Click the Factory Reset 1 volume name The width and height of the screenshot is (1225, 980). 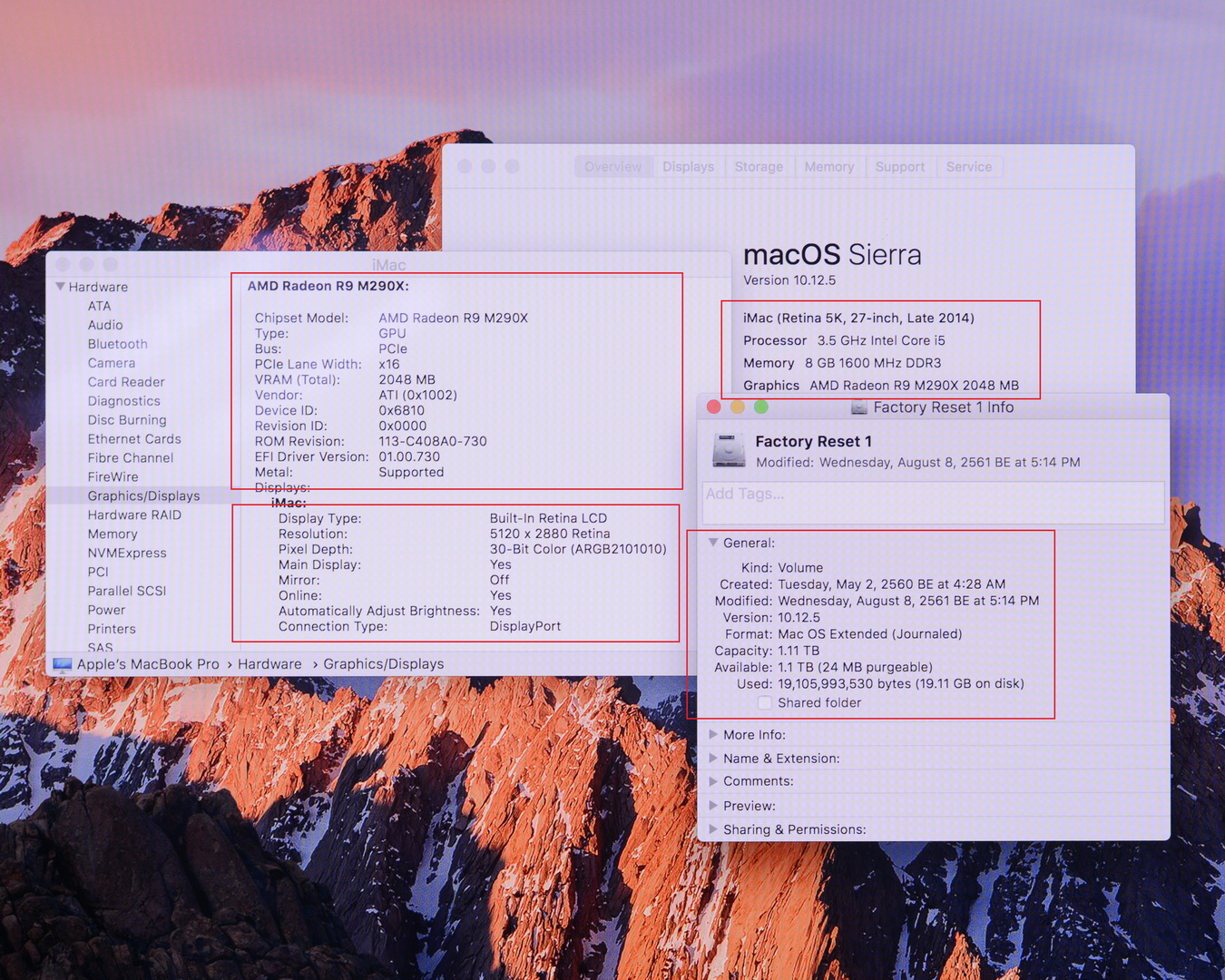point(814,442)
